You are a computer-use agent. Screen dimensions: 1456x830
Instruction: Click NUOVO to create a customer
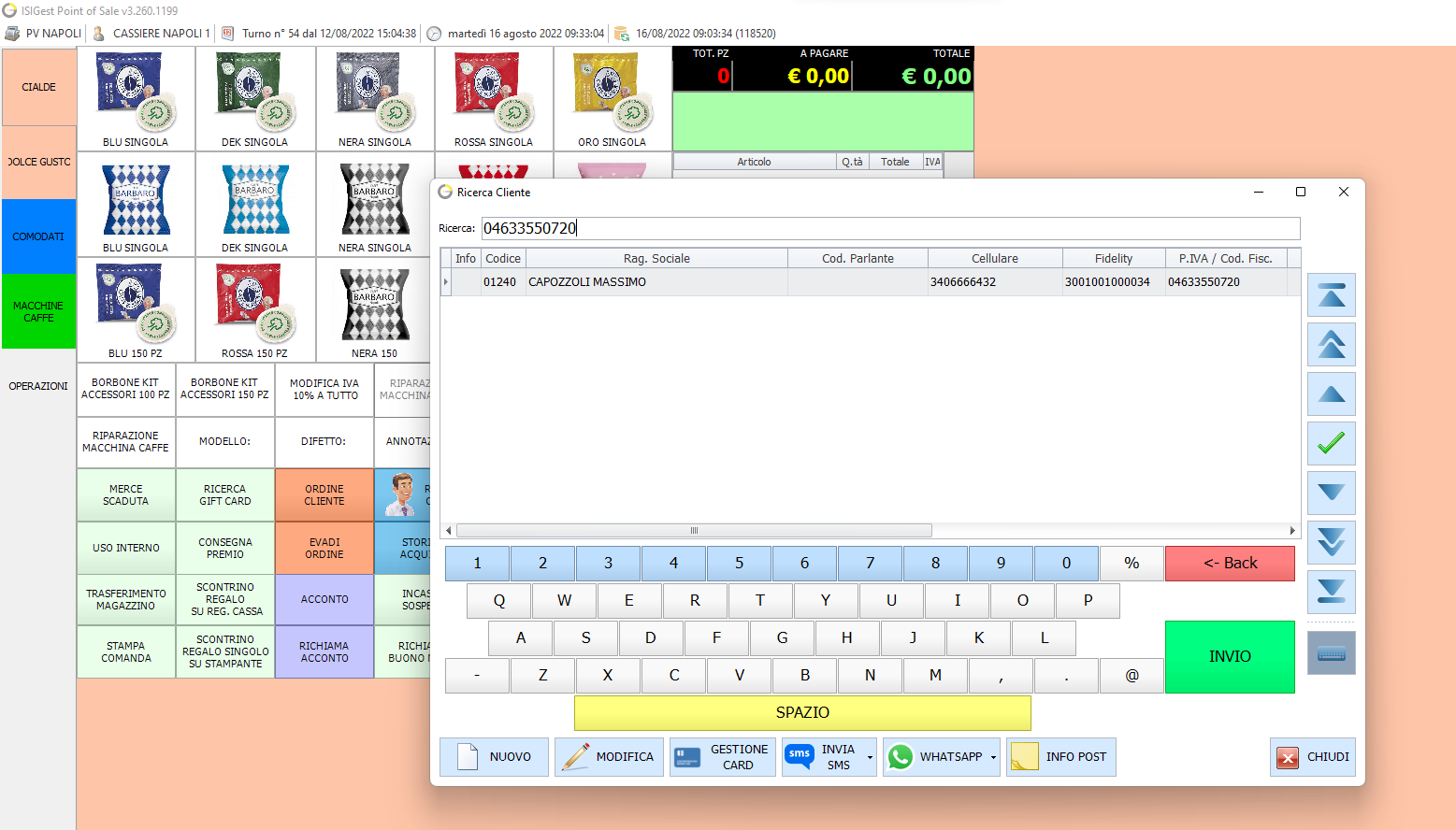tap(495, 757)
